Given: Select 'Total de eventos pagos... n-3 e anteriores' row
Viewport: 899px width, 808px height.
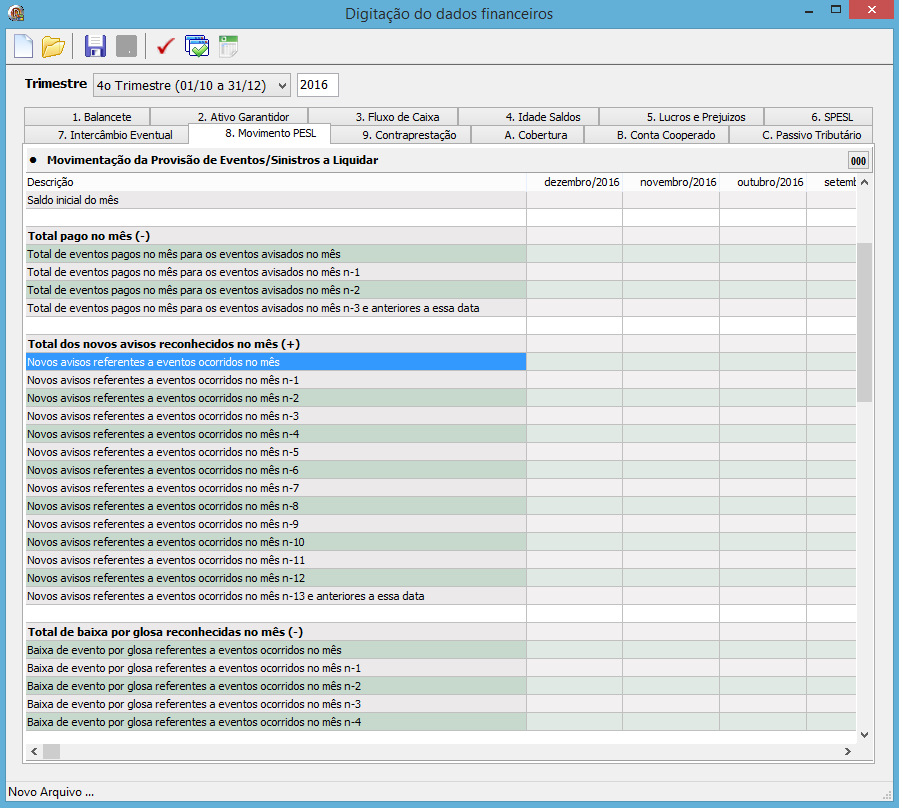Looking at the screenshot, I should click(276, 309).
